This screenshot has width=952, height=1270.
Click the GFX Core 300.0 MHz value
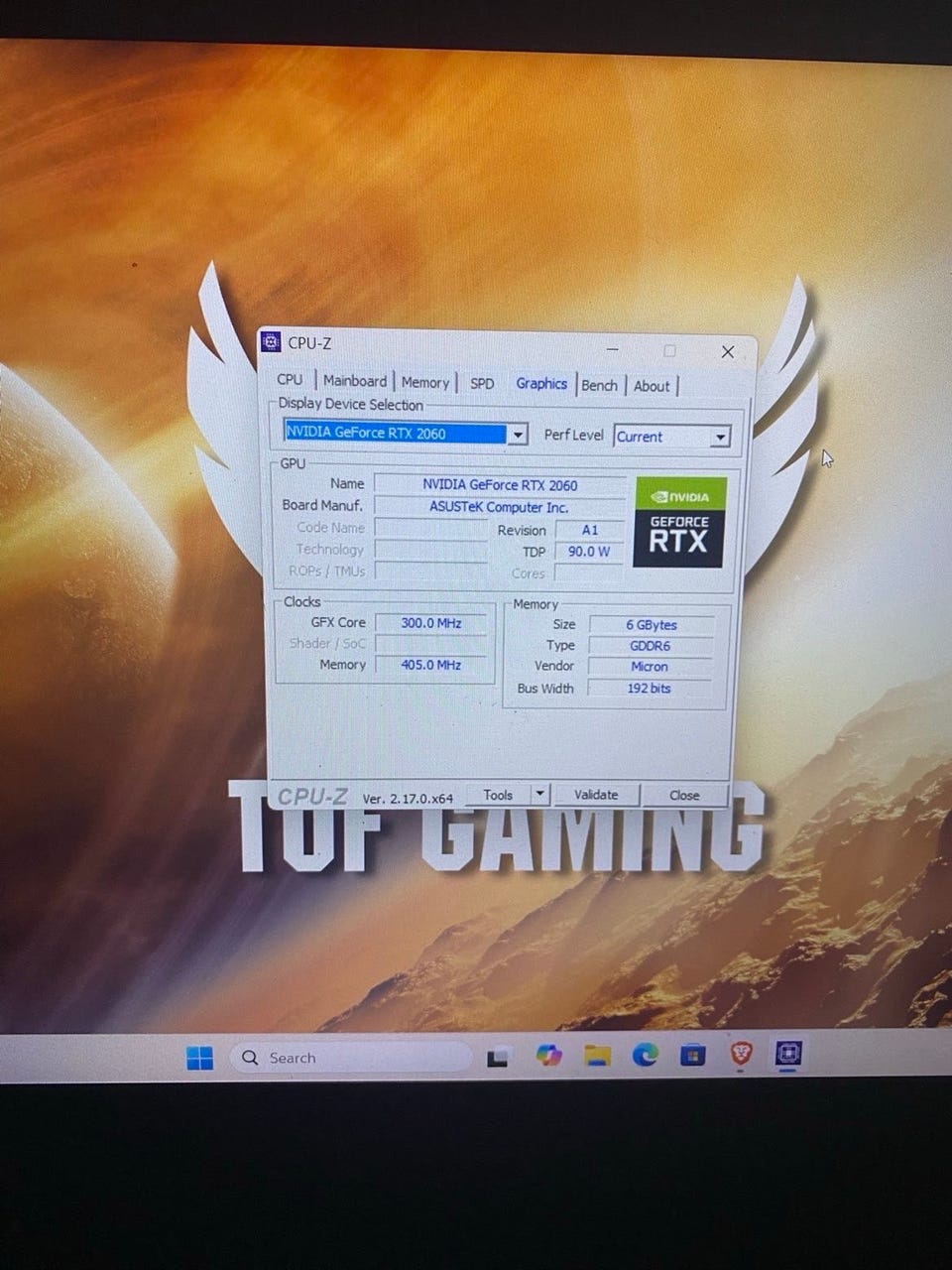click(x=431, y=623)
